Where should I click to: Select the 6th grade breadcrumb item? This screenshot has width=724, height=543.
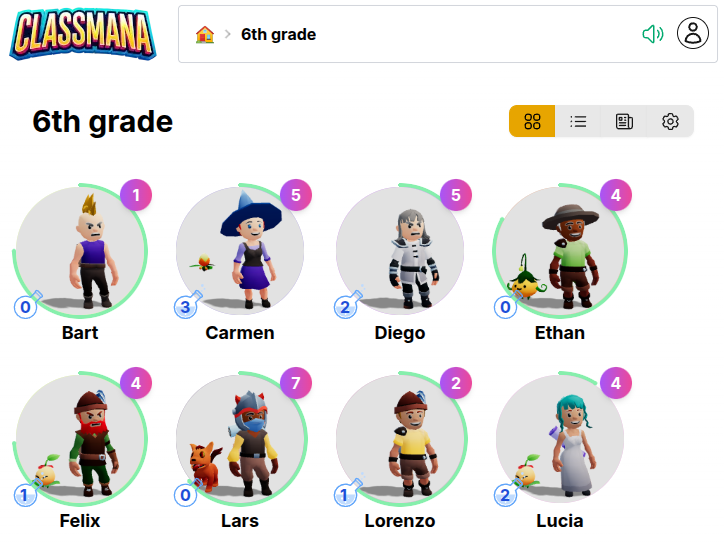tap(278, 35)
